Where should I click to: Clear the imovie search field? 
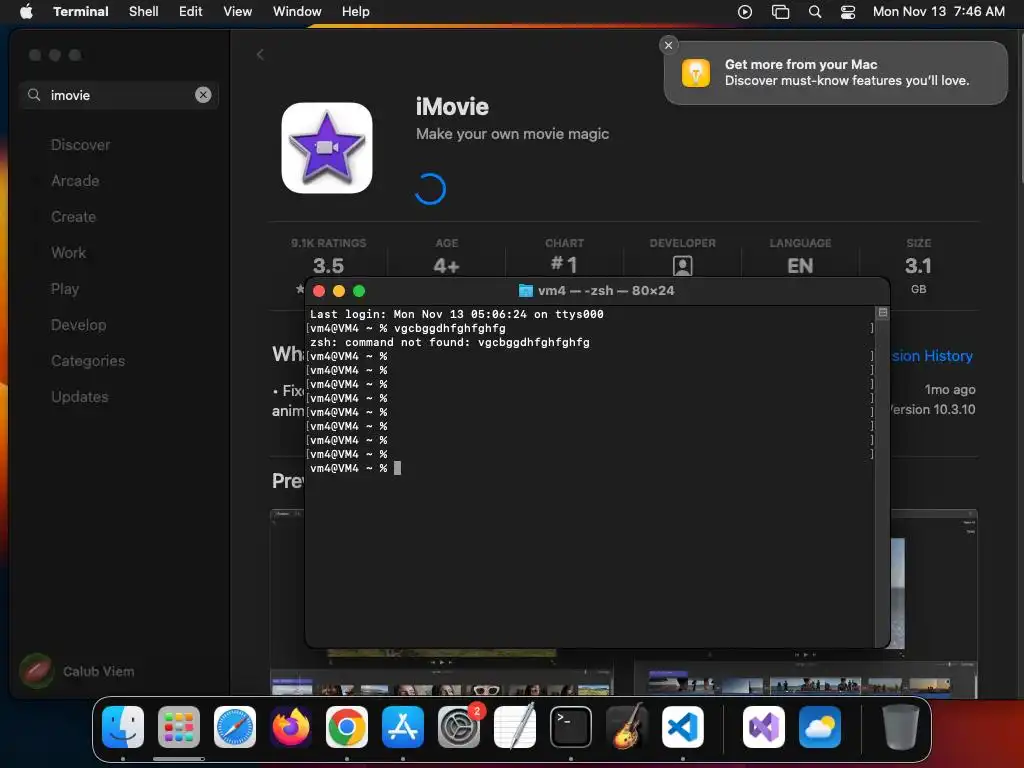203,95
